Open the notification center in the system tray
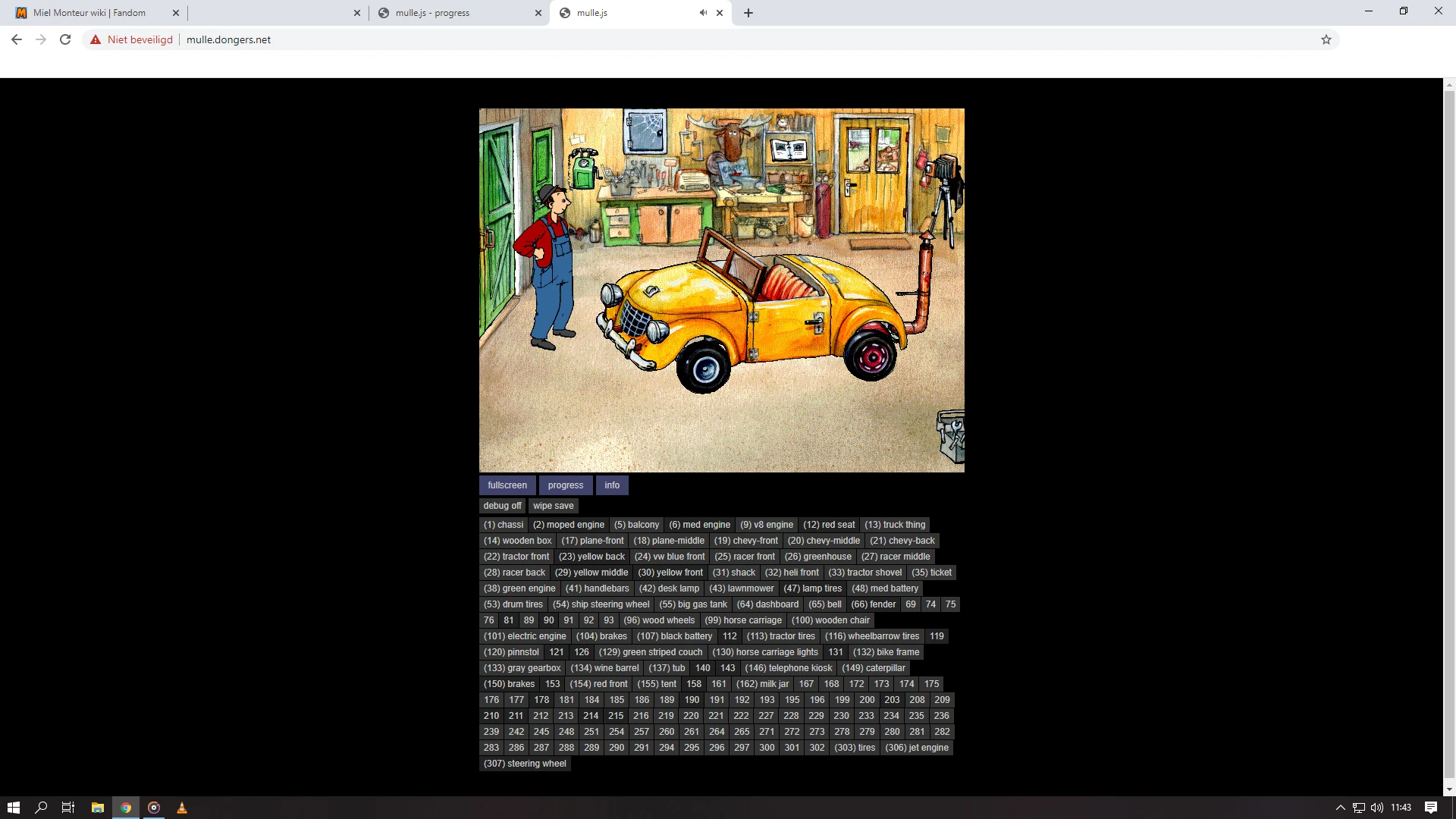This screenshot has height=819, width=1456. point(1431,807)
